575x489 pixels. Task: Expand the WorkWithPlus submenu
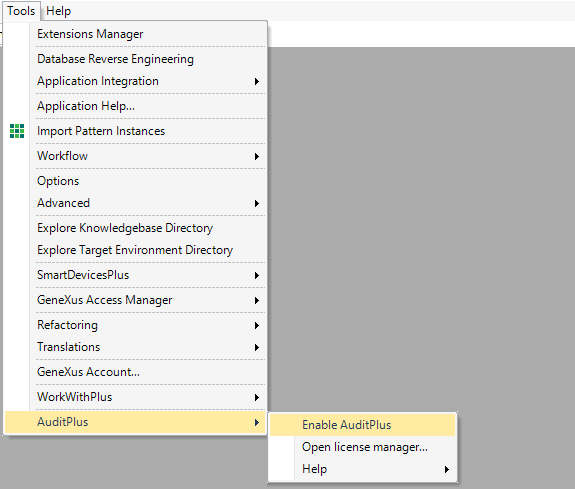pyautogui.click(x=135, y=397)
